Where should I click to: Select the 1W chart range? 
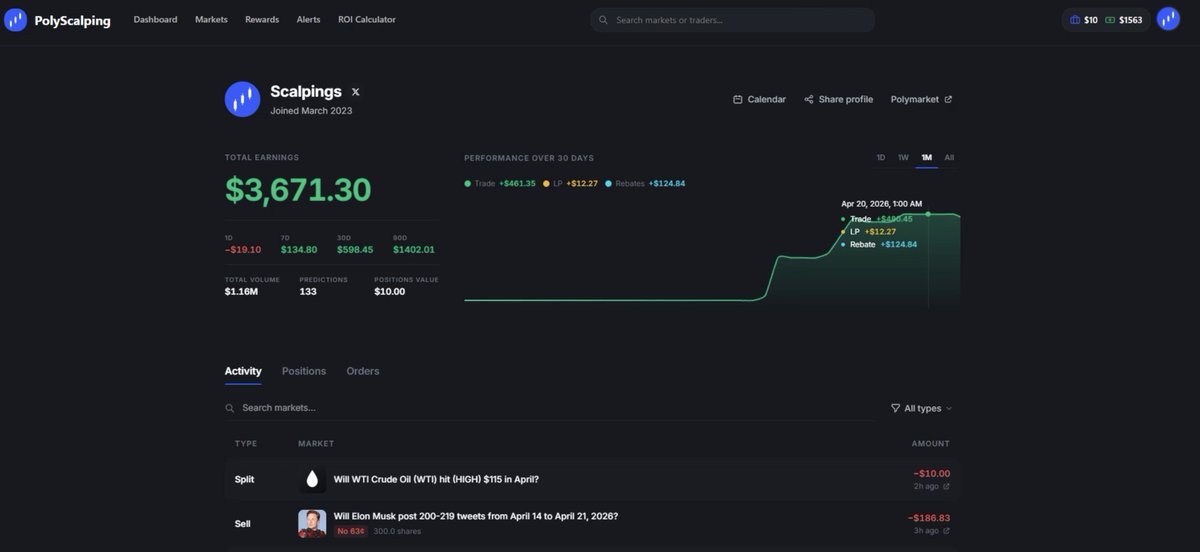click(x=903, y=158)
